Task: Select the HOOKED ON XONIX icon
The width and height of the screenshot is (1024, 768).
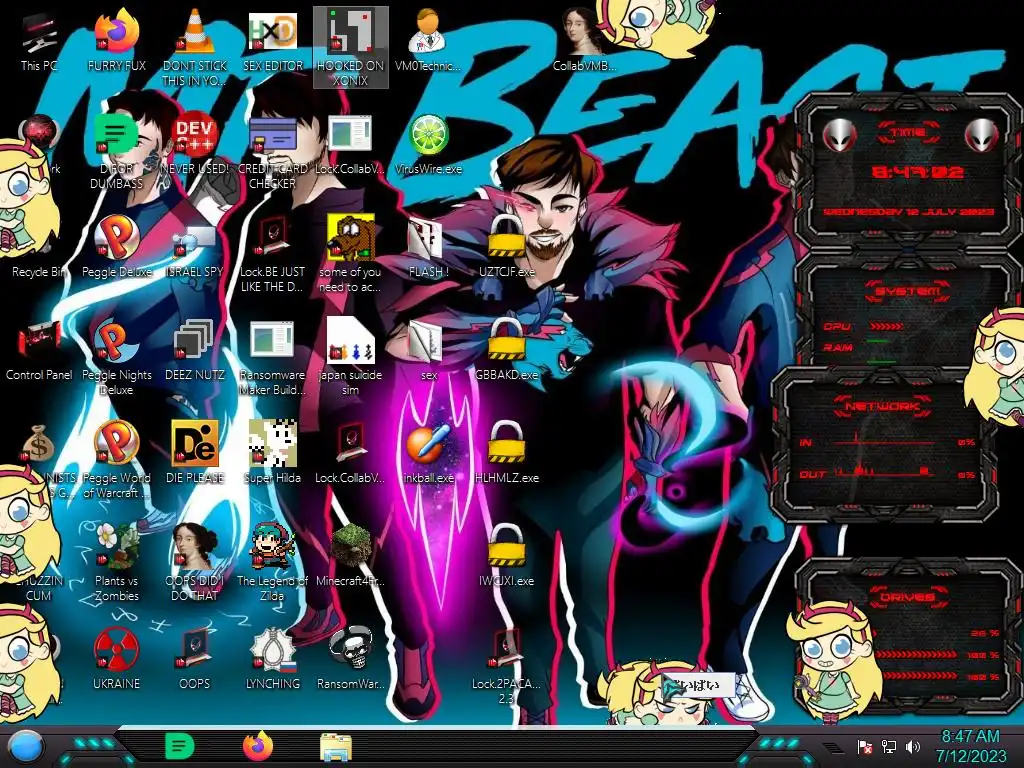Action: tap(351, 48)
